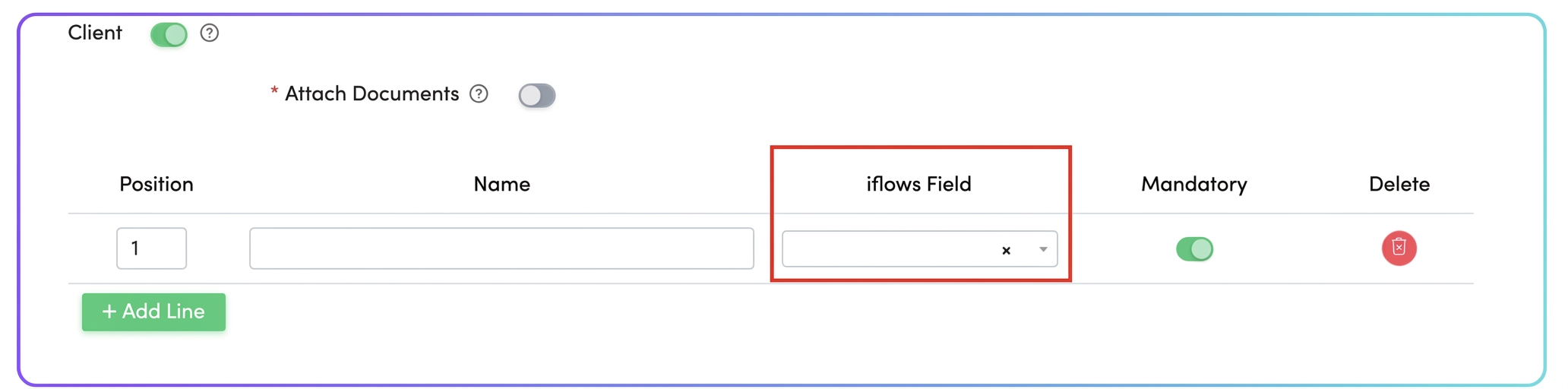The width and height of the screenshot is (1568, 389).
Task: Click the + Add Line button
Action: pos(153,312)
